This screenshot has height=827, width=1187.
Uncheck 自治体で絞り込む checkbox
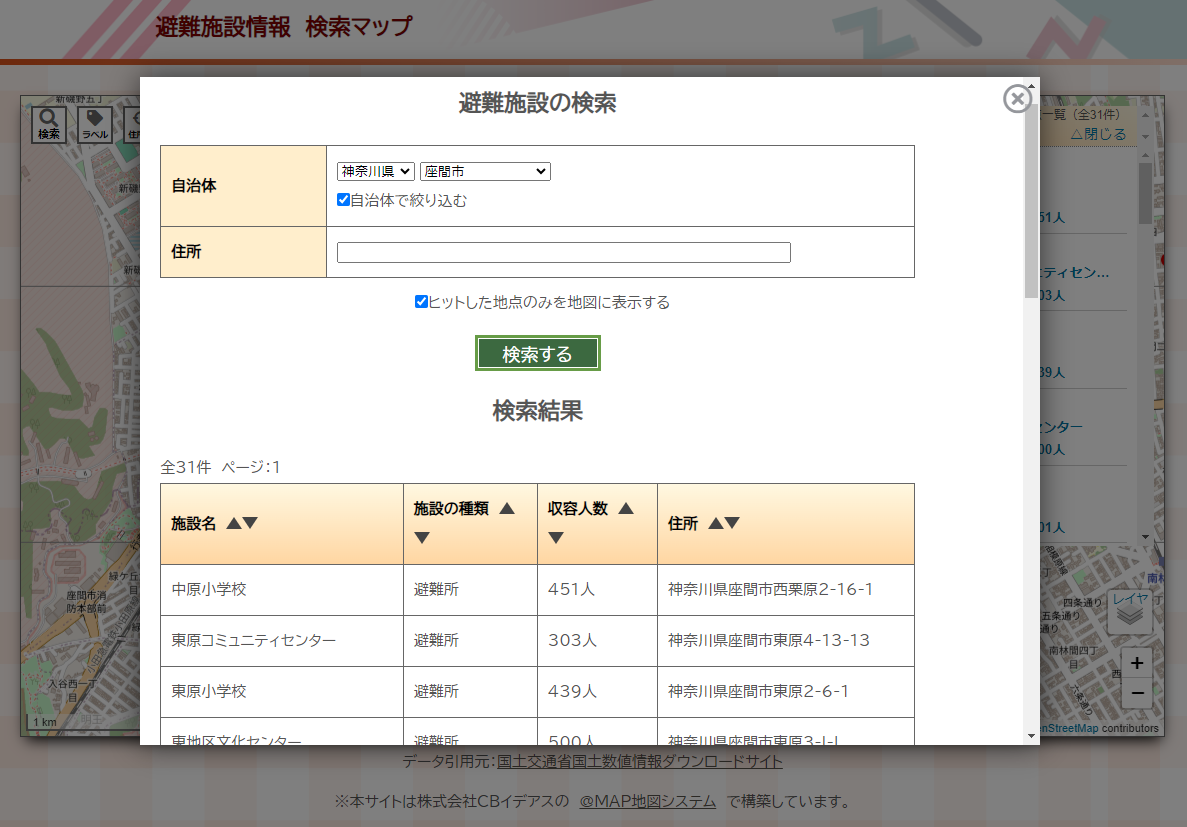[x=343, y=200]
